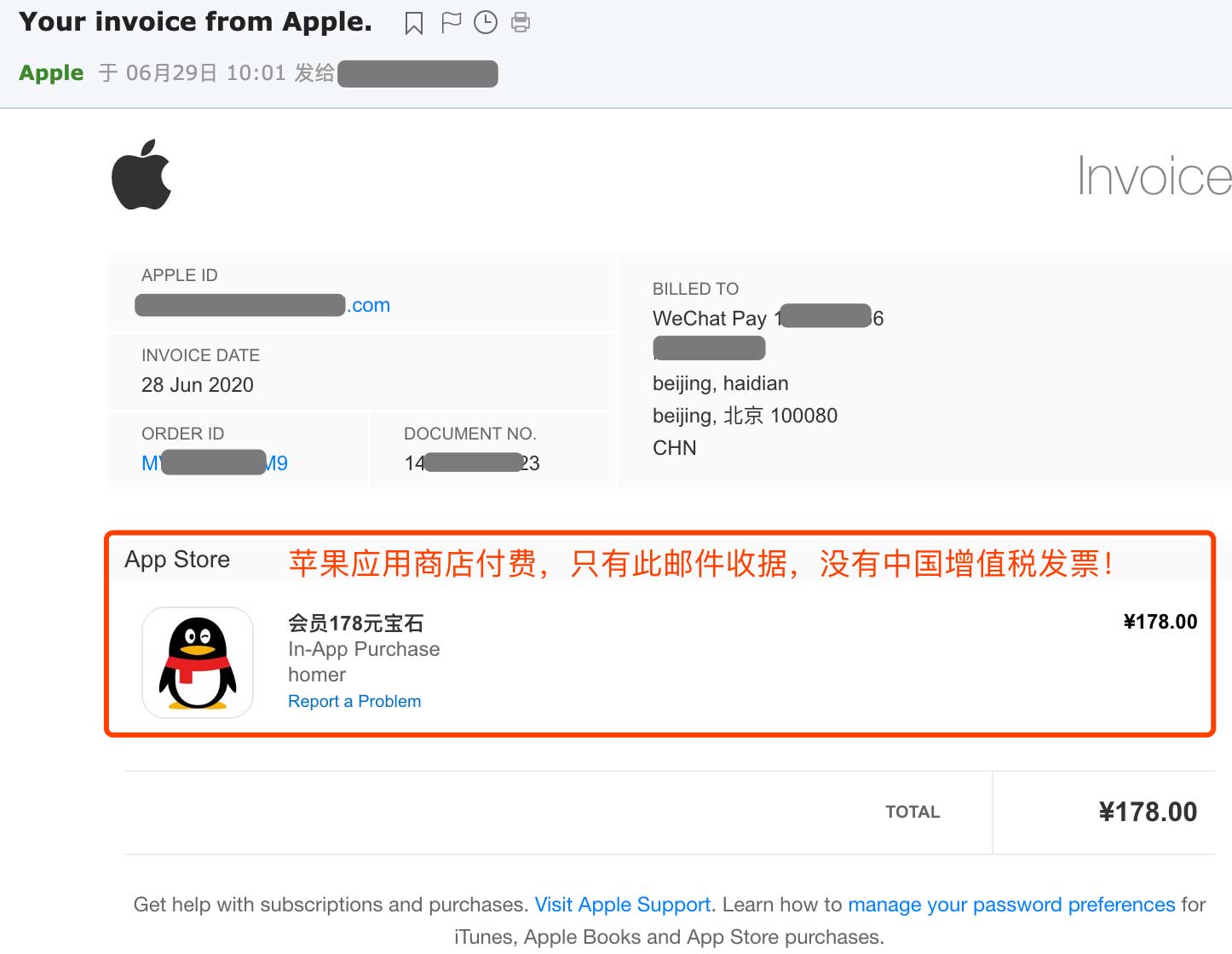Click the invoice date 28 Jun 2020
Screen dimensions: 1232x954
point(198,385)
